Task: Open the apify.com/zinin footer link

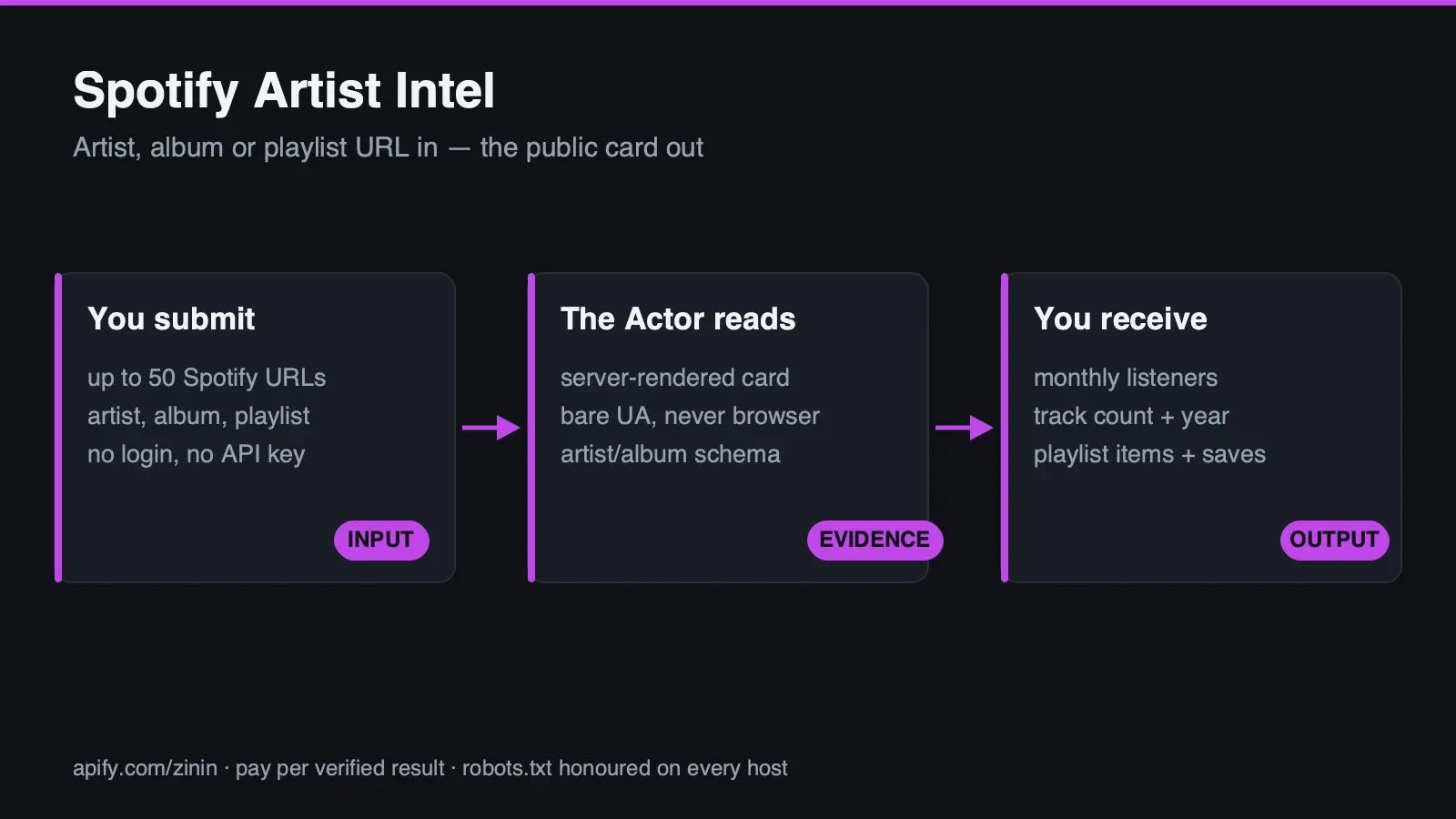Action: 145,768
